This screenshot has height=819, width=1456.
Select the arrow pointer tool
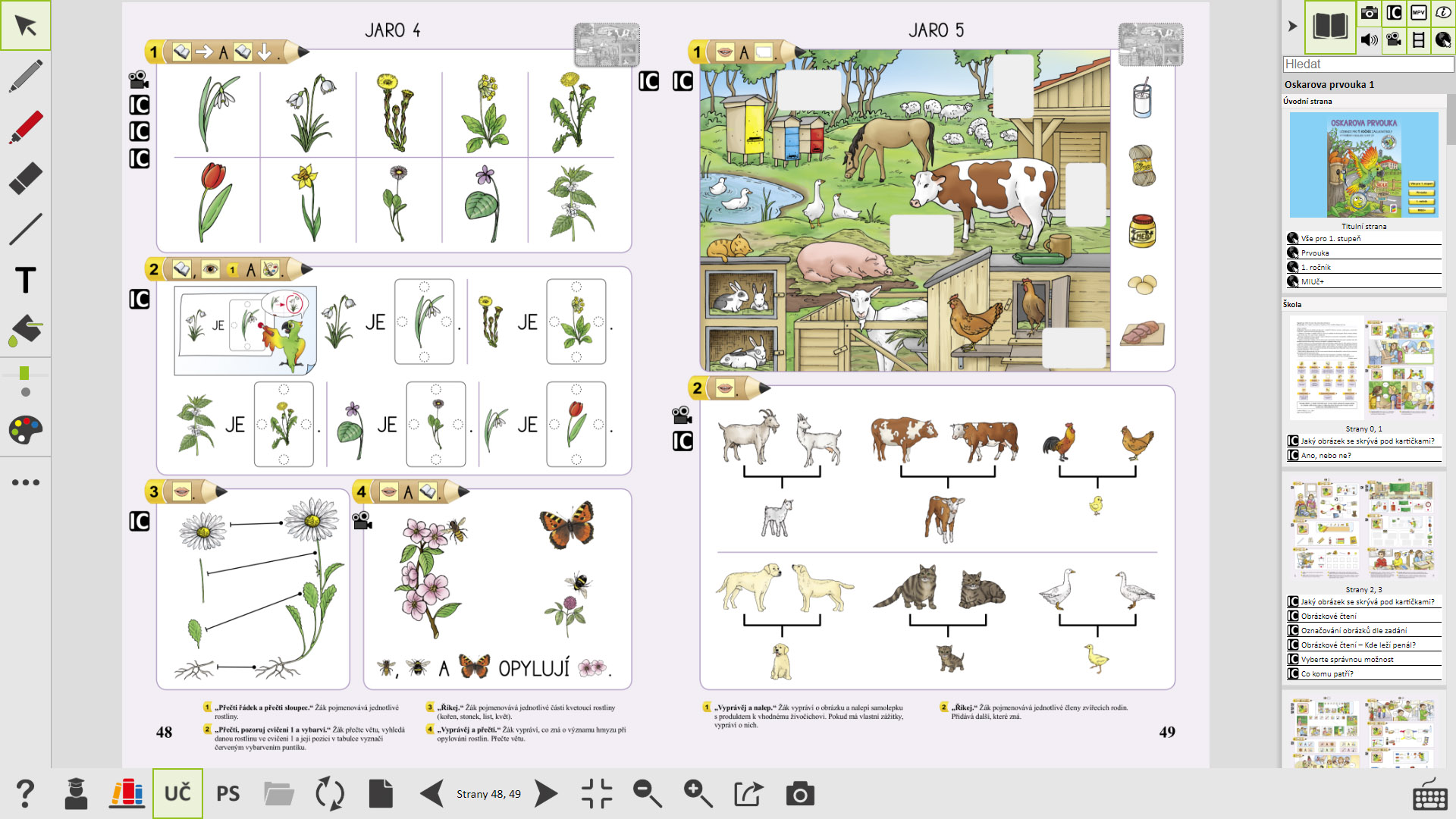click(26, 26)
